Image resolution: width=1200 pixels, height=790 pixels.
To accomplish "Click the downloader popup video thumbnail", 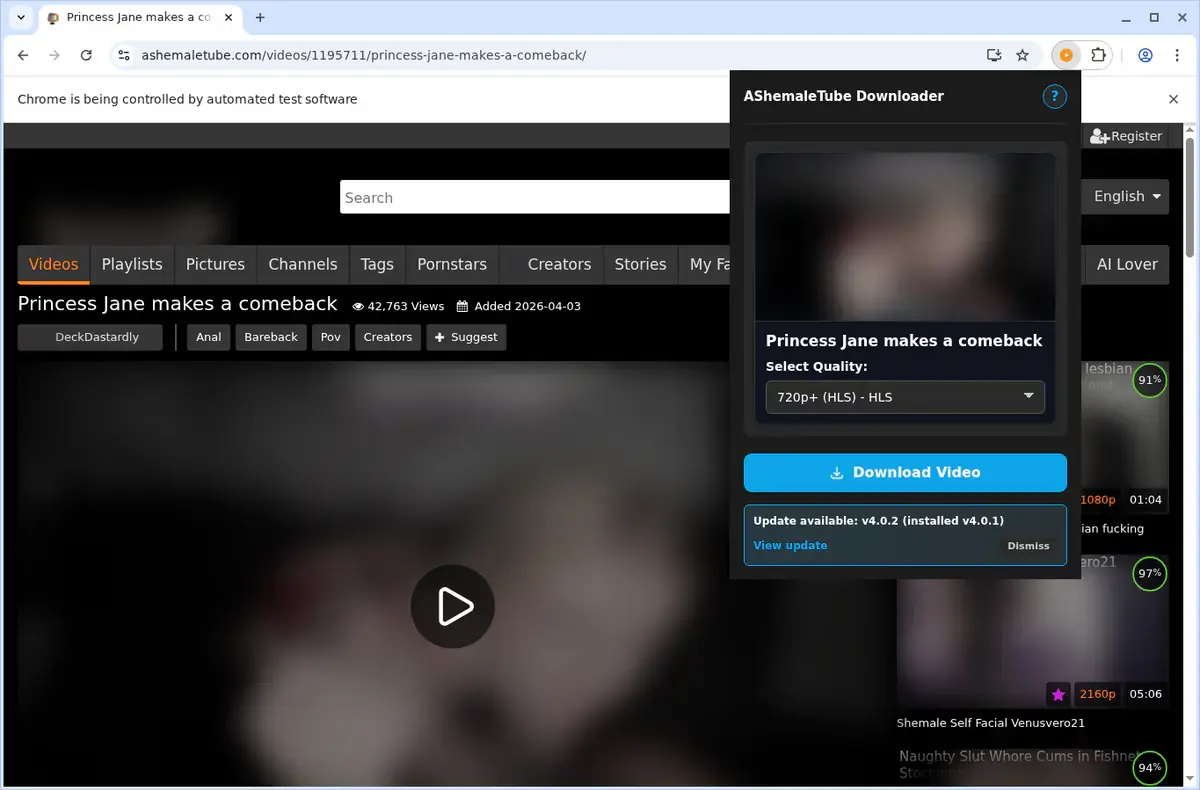I will click(905, 237).
